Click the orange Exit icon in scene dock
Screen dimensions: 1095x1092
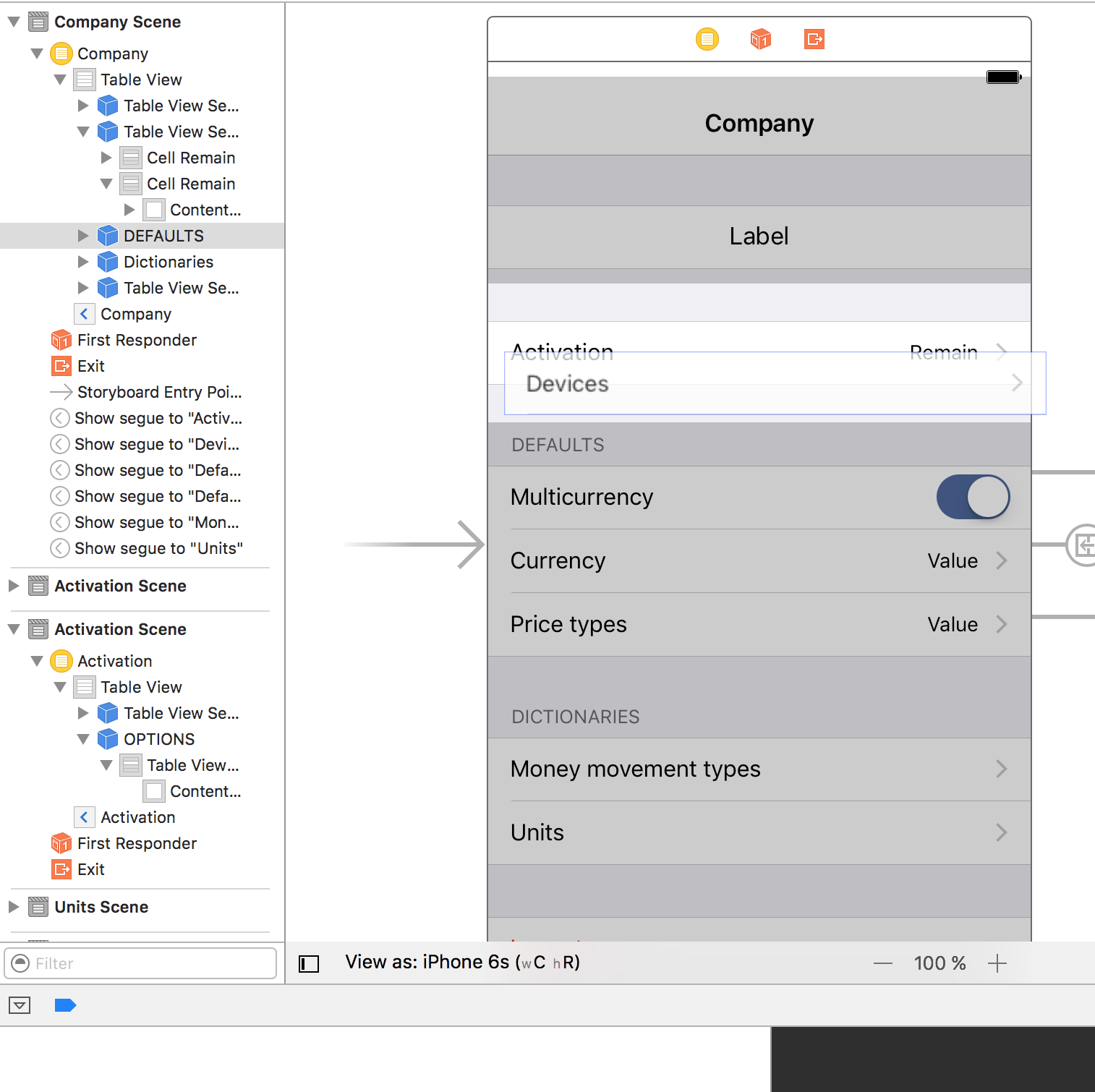(814, 38)
